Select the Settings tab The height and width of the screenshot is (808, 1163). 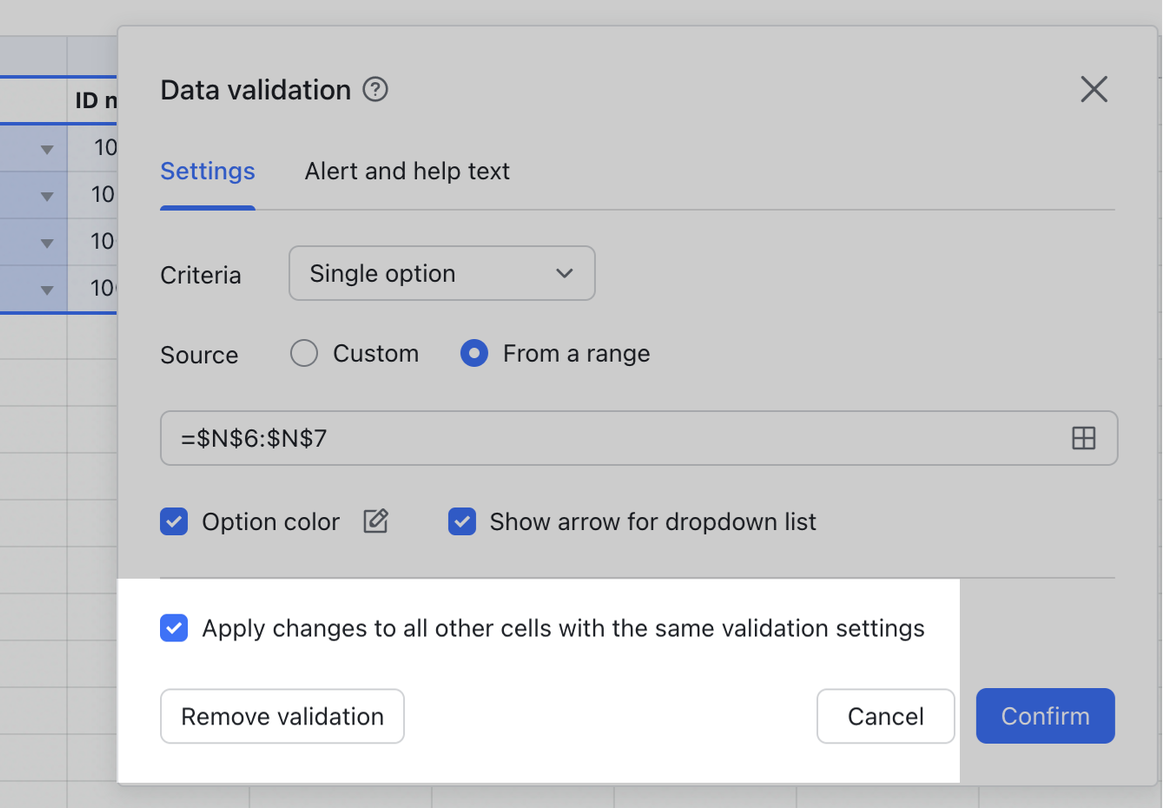[x=207, y=171]
